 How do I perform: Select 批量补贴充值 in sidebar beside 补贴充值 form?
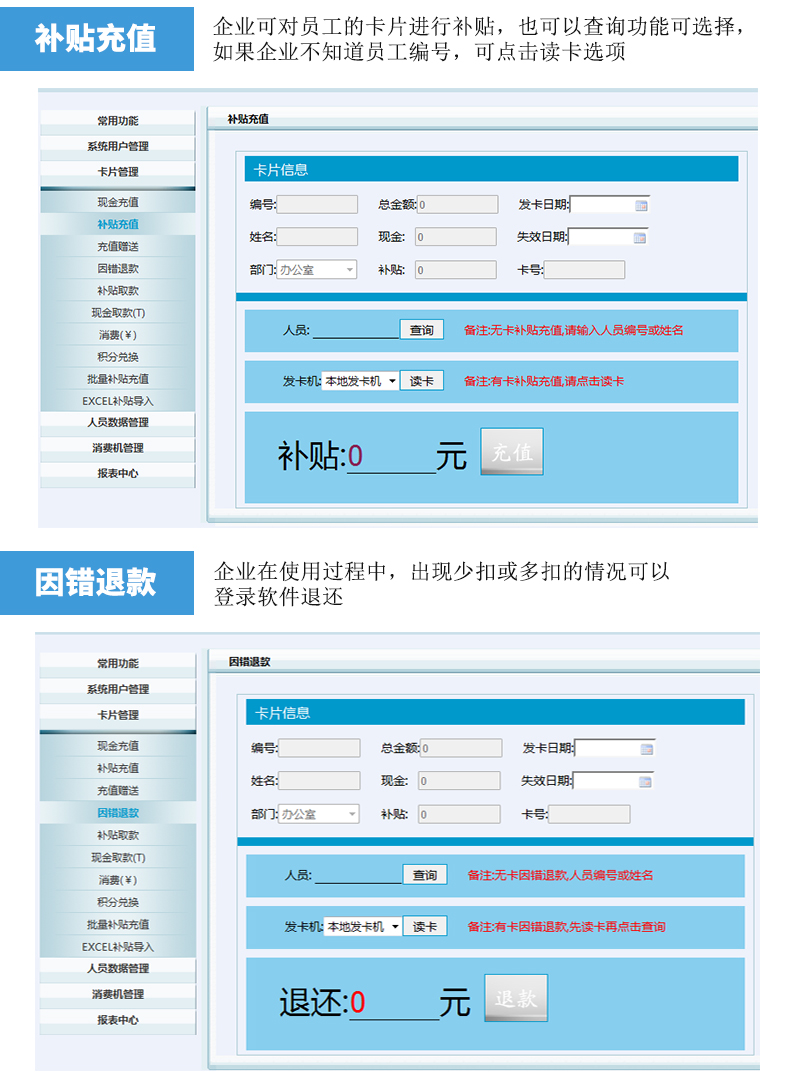[x=117, y=379]
